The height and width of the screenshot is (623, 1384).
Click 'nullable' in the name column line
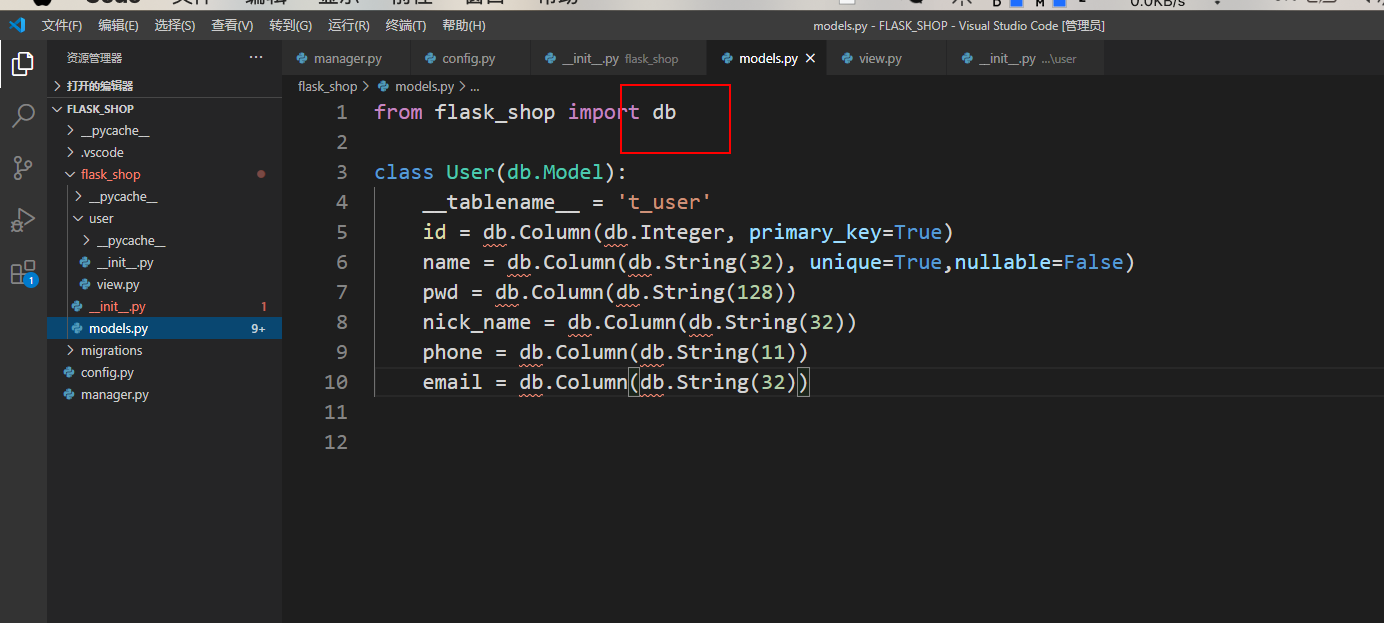pyautogui.click(x=1003, y=262)
